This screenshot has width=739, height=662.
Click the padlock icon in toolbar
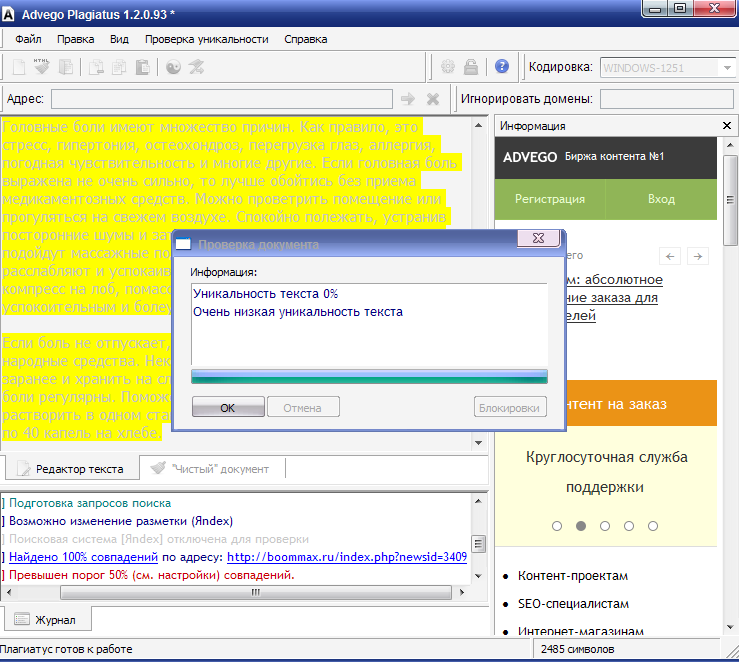471,67
